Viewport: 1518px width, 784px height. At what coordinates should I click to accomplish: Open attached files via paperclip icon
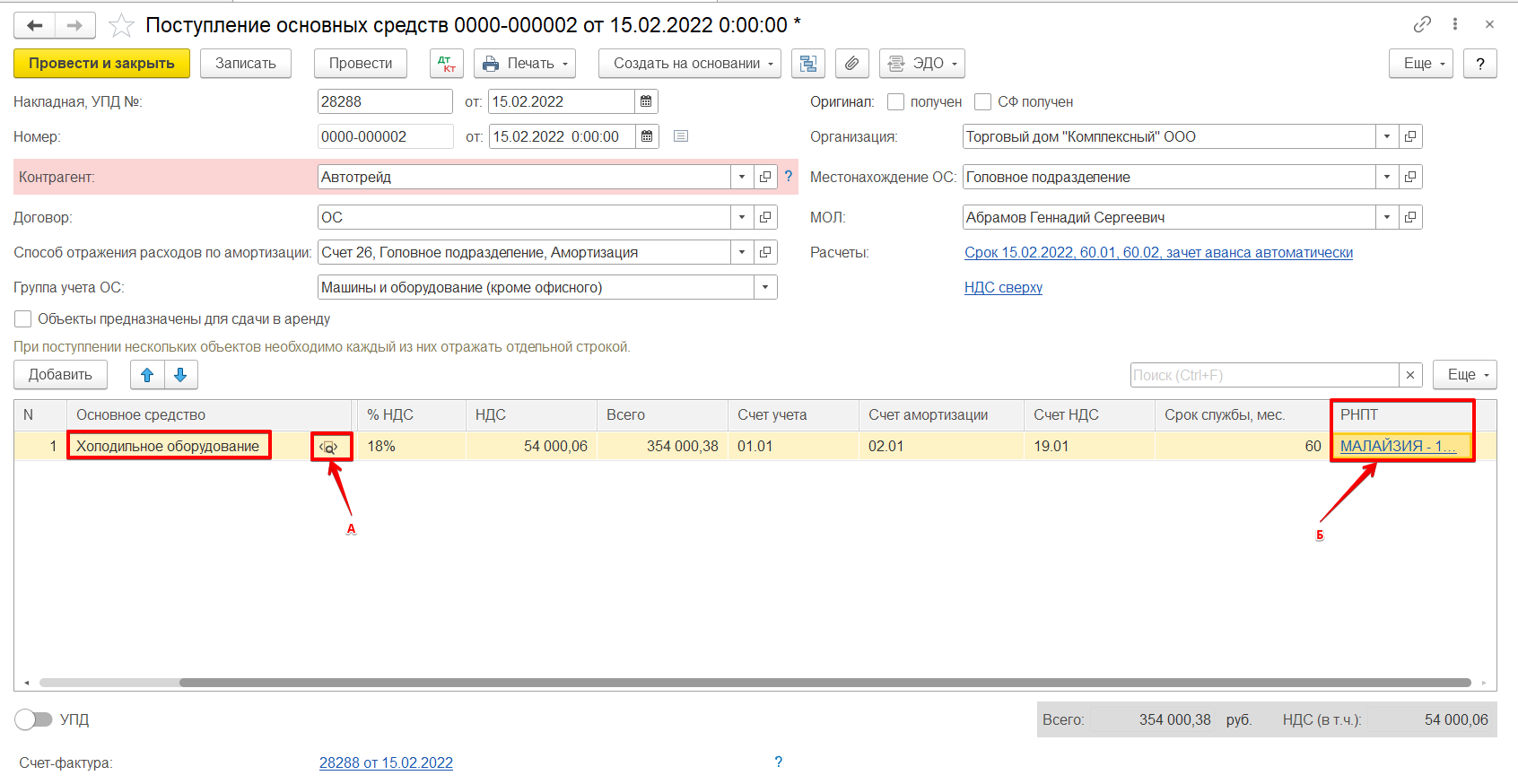click(x=852, y=64)
